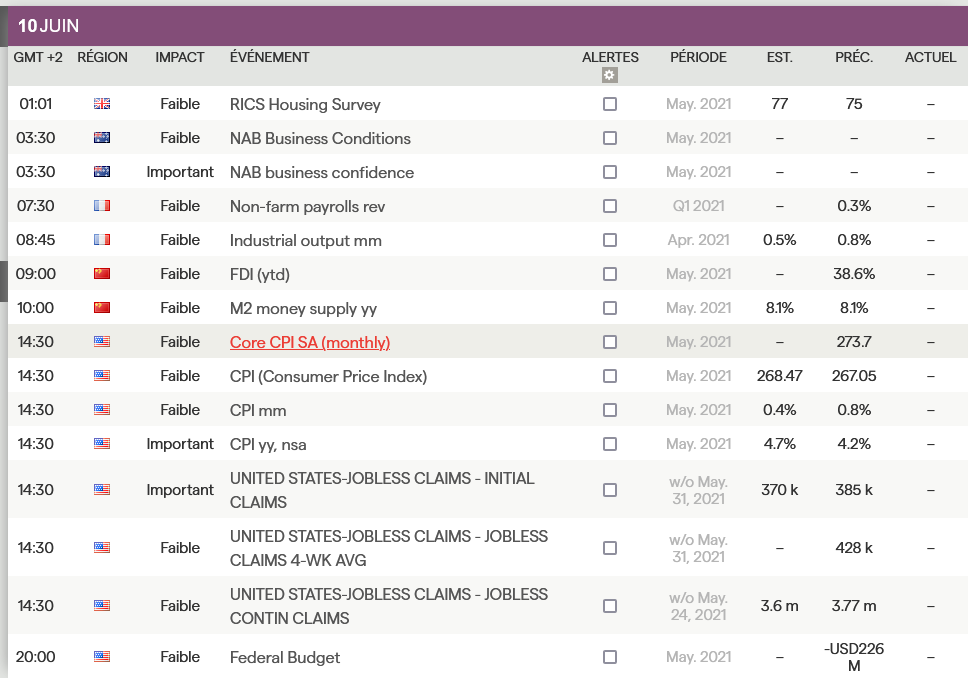Click the RÉGION column header
975x678 pixels.
point(102,57)
